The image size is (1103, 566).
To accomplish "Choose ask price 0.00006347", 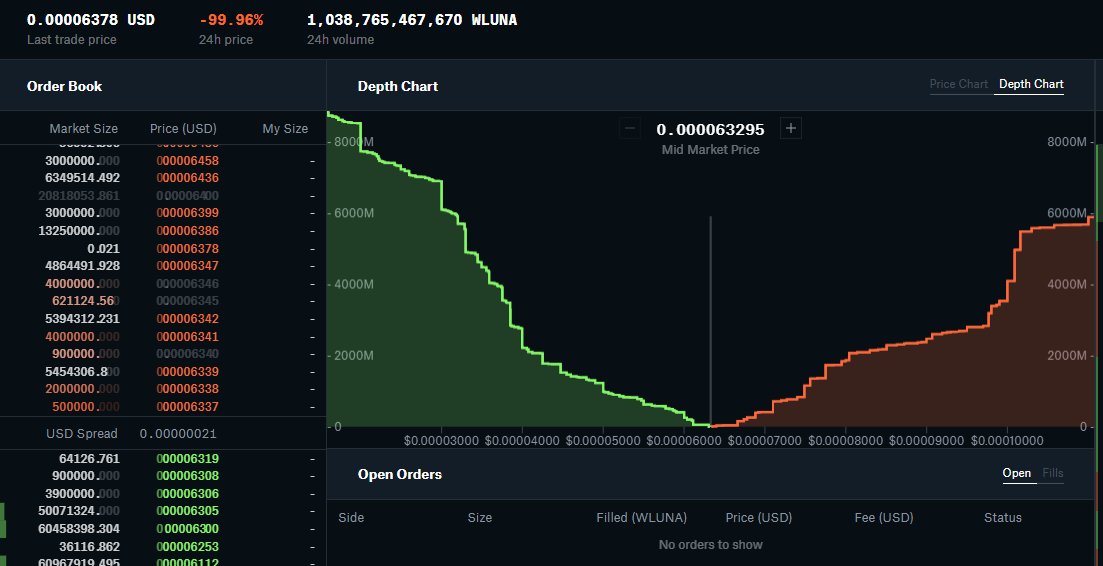I will (187, 266).
